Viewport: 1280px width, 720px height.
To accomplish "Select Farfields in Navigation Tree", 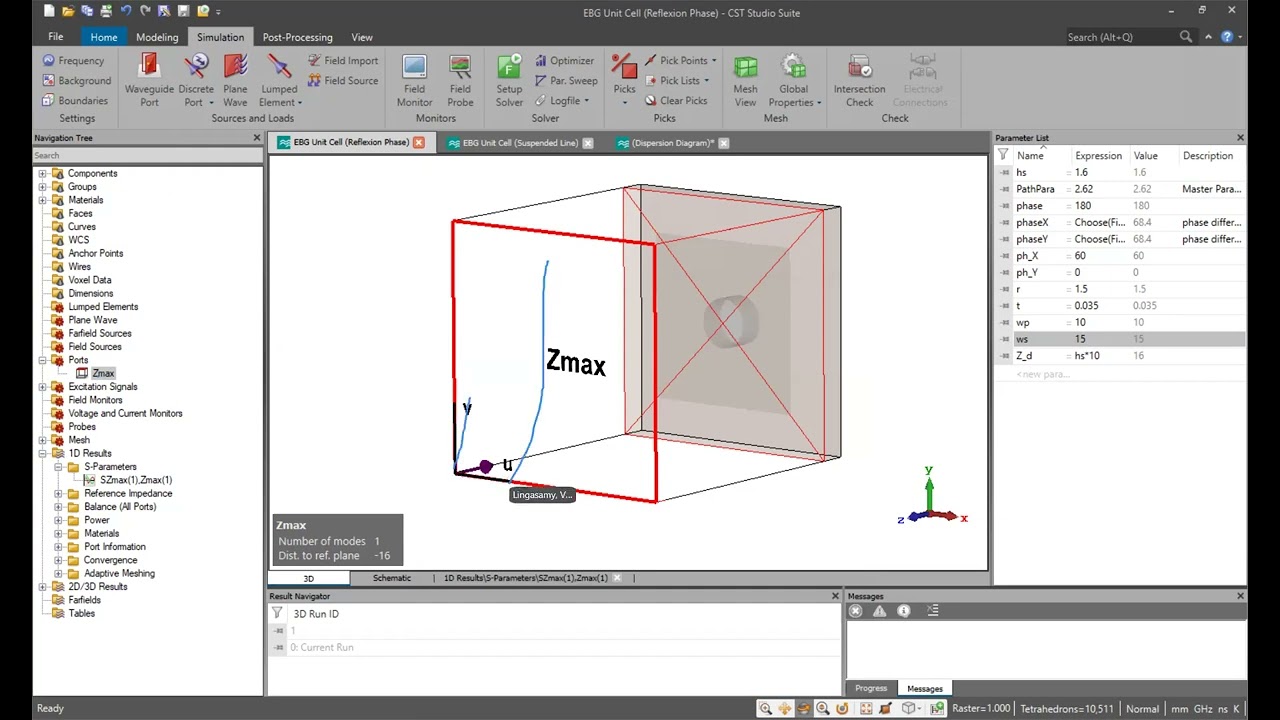I will pyautogui.click(x=85, y=600).
